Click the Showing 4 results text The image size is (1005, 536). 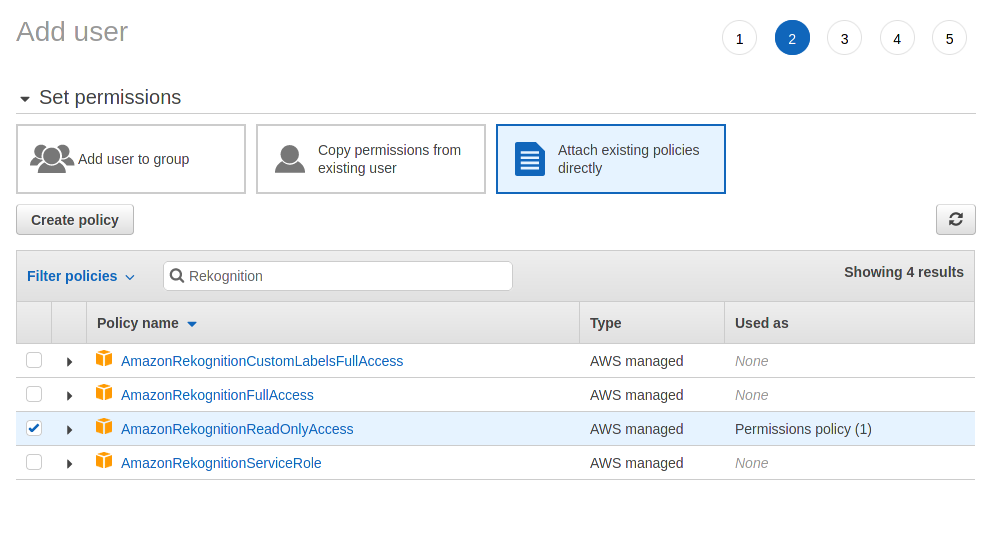pos(904,272)
